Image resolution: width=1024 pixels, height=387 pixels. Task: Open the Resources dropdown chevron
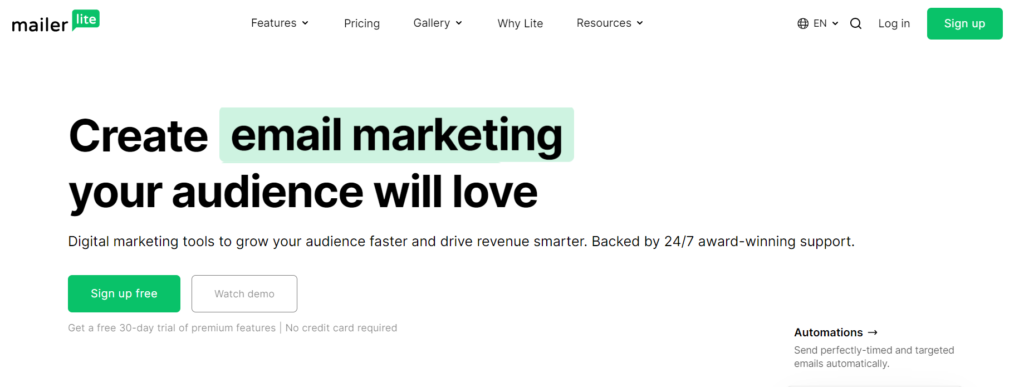(x=640, y=23)
